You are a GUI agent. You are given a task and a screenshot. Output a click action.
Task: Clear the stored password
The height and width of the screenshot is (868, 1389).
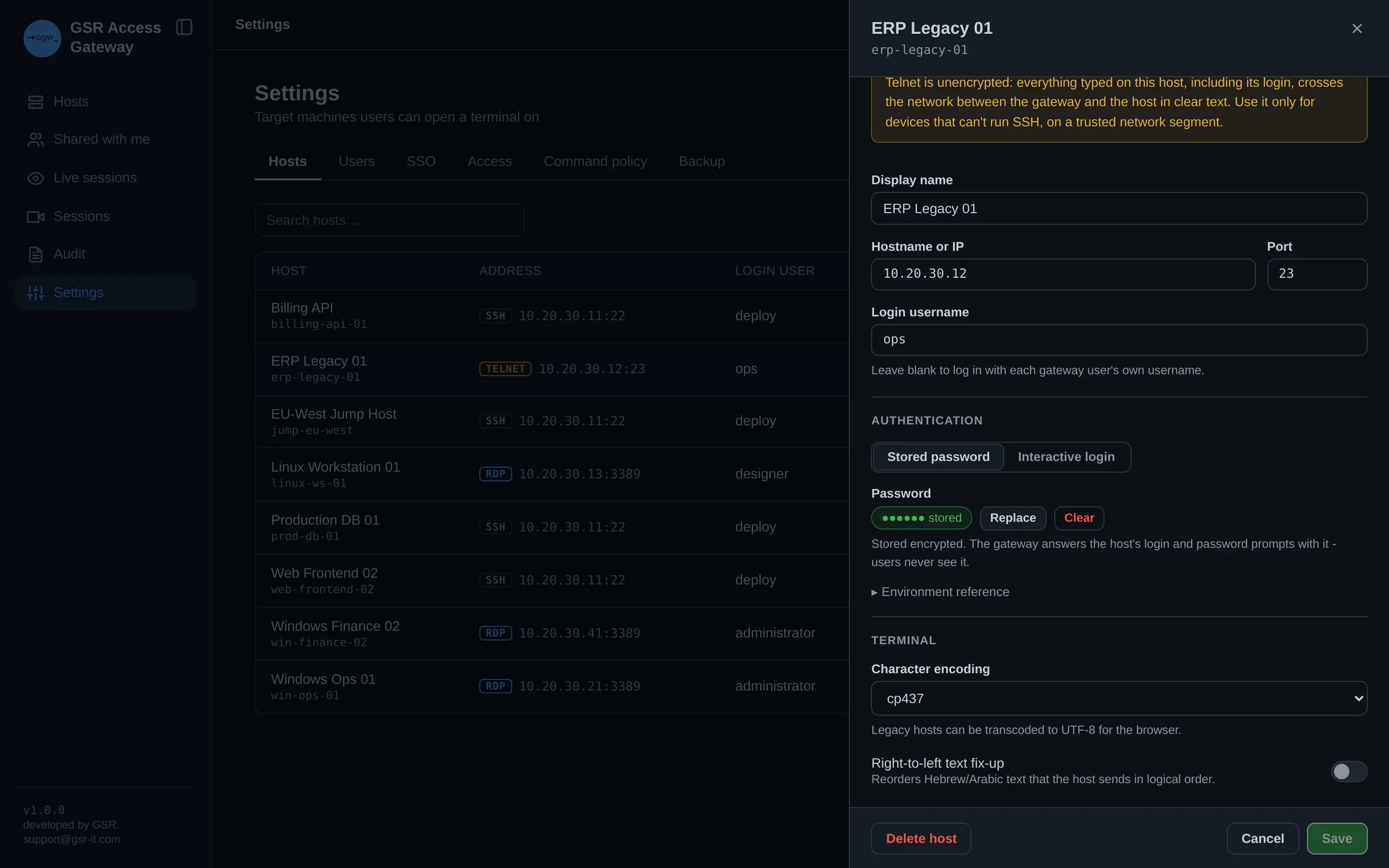click(1079, 518)
